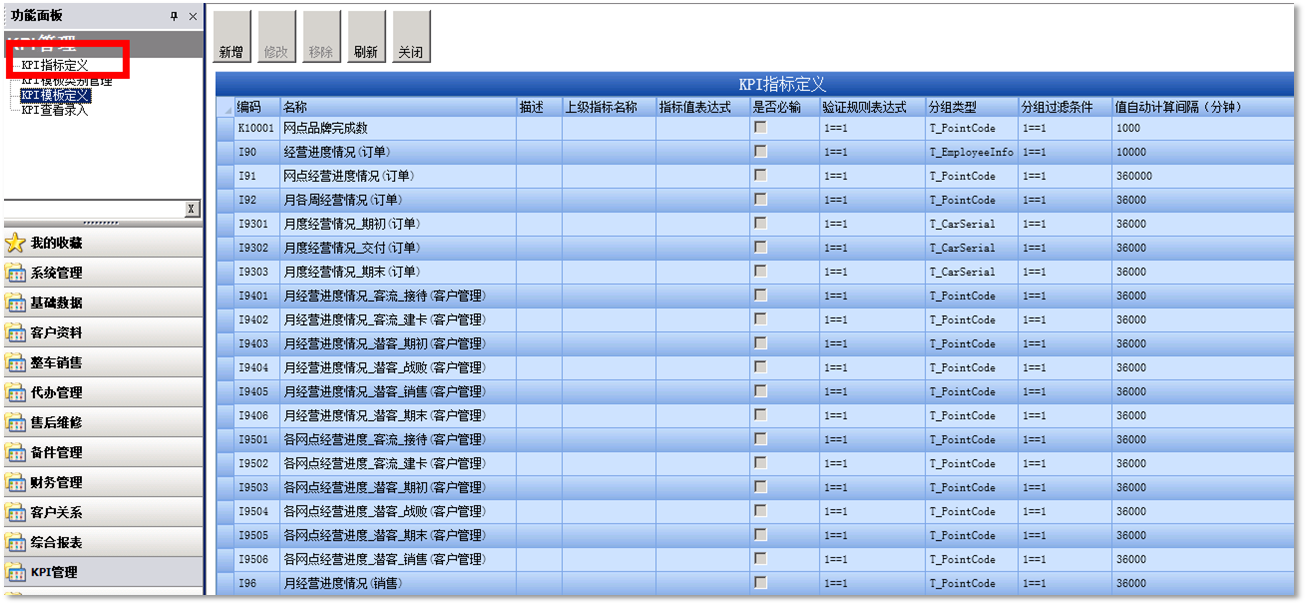Open KPI指标定义 in the tree

coord(55,65)
